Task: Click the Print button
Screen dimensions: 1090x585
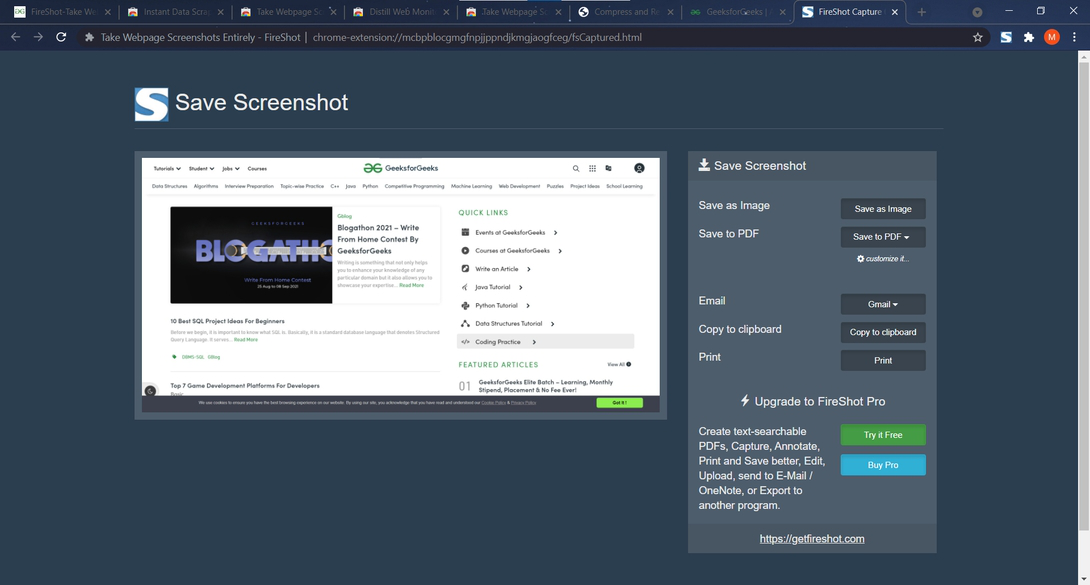Action: click(883, 361)
